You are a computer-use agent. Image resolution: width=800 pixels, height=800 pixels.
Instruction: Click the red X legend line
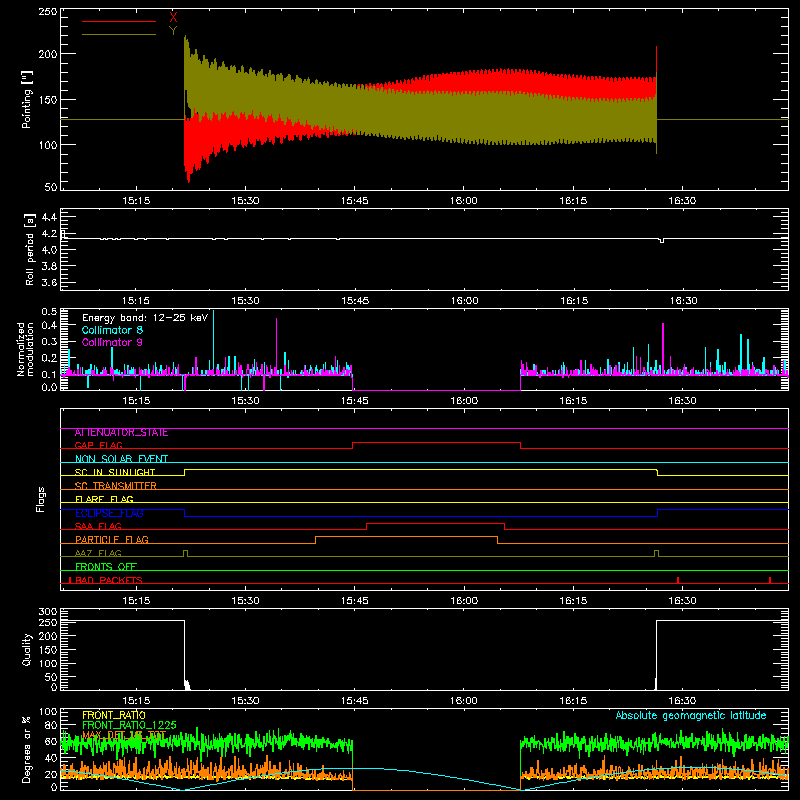(119, 21)
